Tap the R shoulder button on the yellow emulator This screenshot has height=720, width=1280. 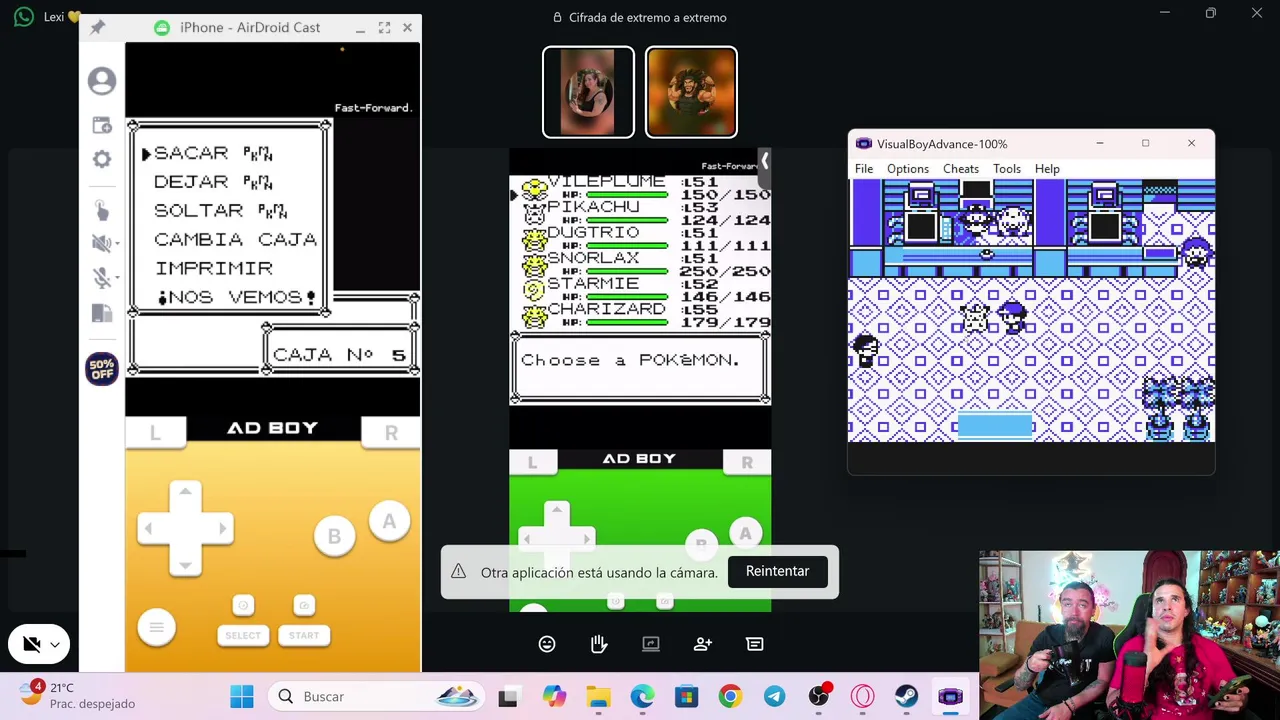point(391,432)
